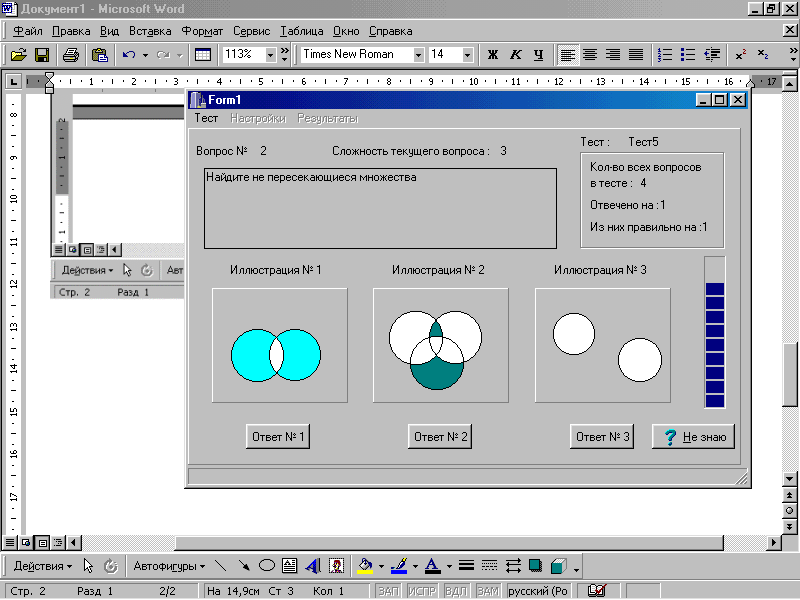Open the zoom 113% dropdown
Image resolution: width=800 pixels, height=600 pixels.
271,55
